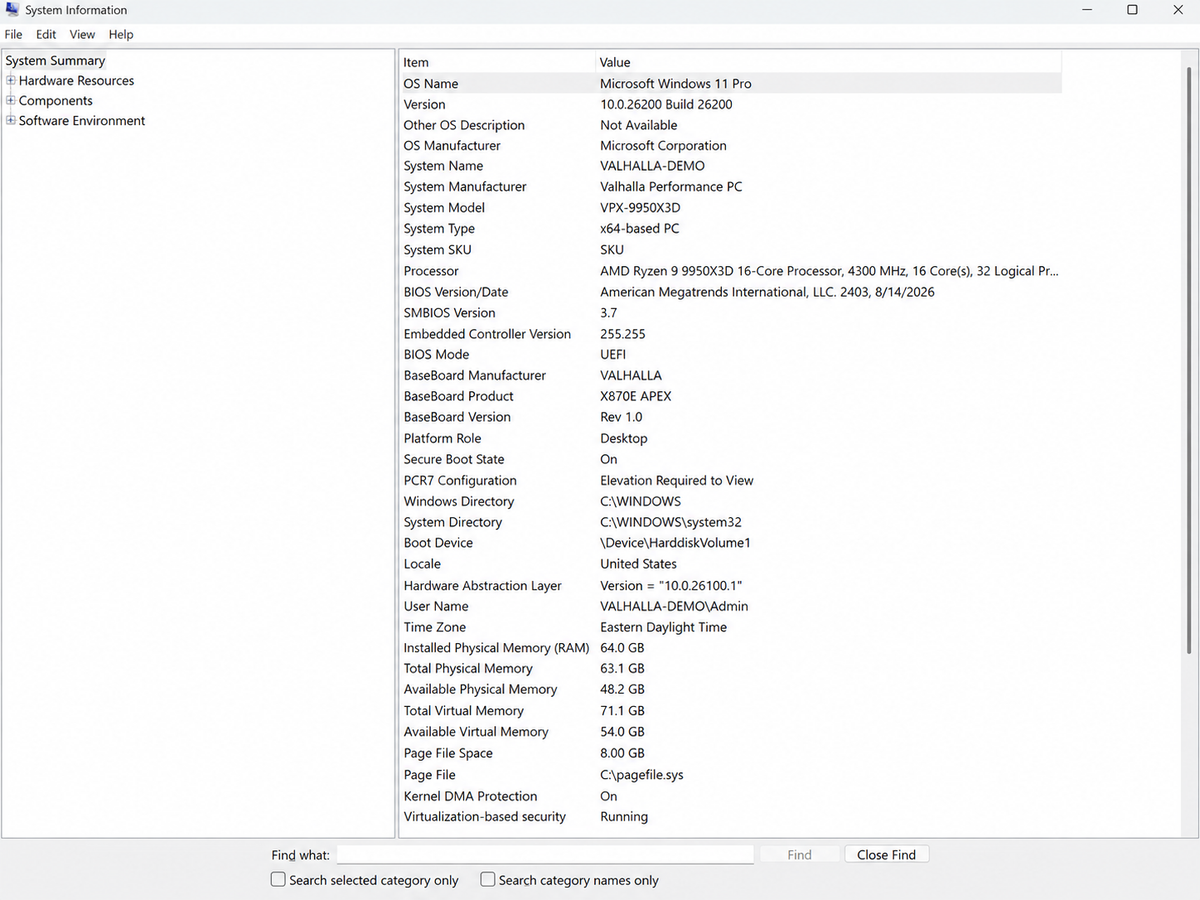1200x900 pixels.
Task: Open the View menu
Action: click(82, 34)
